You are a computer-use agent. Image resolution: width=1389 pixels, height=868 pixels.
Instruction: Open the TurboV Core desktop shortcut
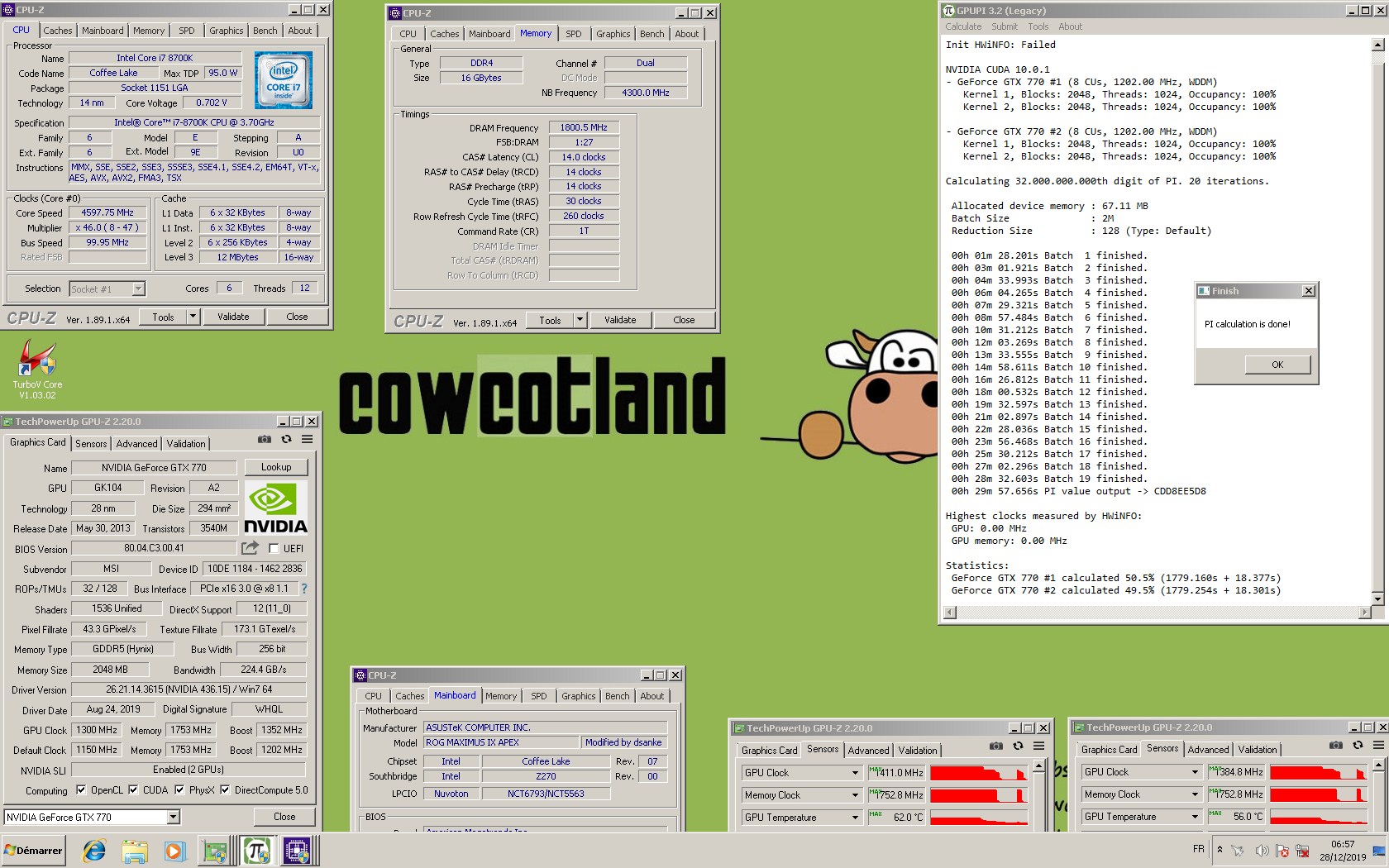click(37, 369)
